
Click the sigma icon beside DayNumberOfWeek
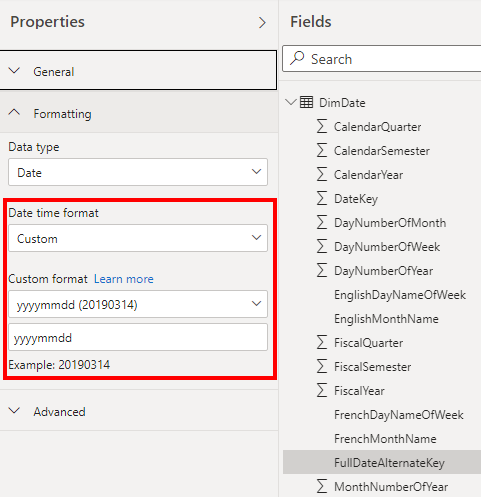pos(322,246)
